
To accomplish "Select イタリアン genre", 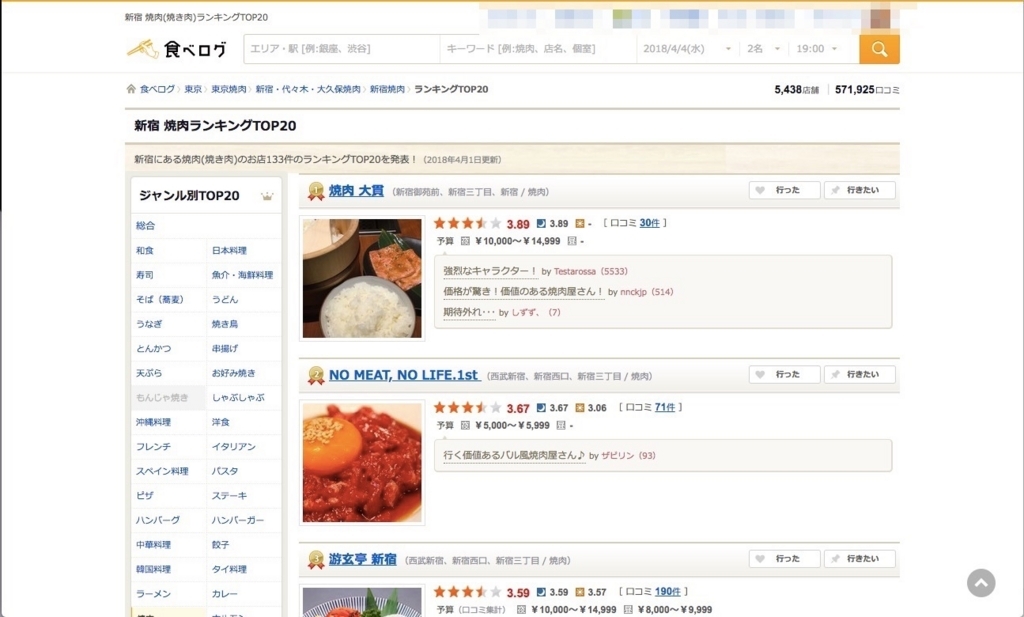I will click(x=233, y=447).
